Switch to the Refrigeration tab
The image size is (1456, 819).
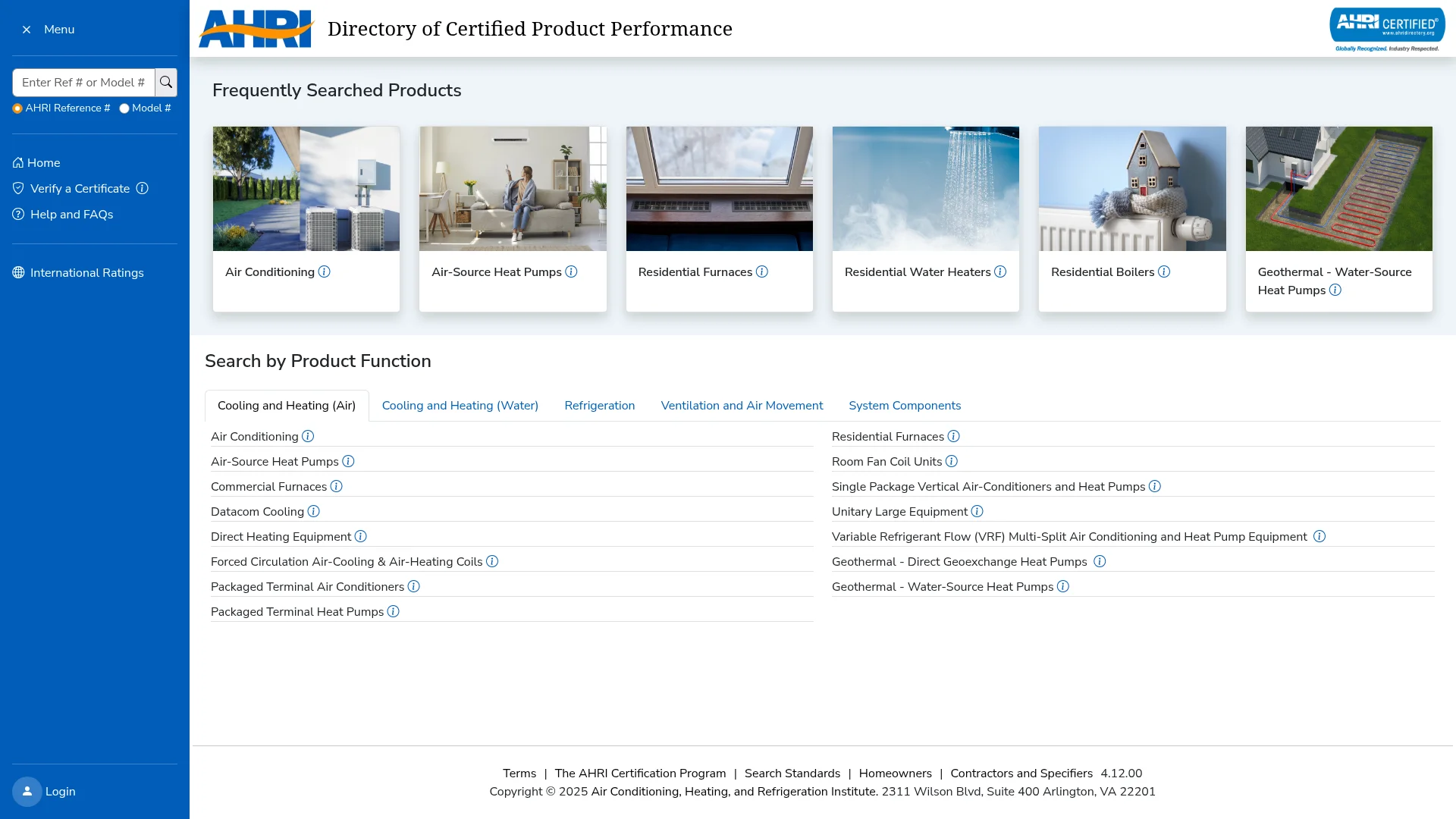[x=600, y=406]
